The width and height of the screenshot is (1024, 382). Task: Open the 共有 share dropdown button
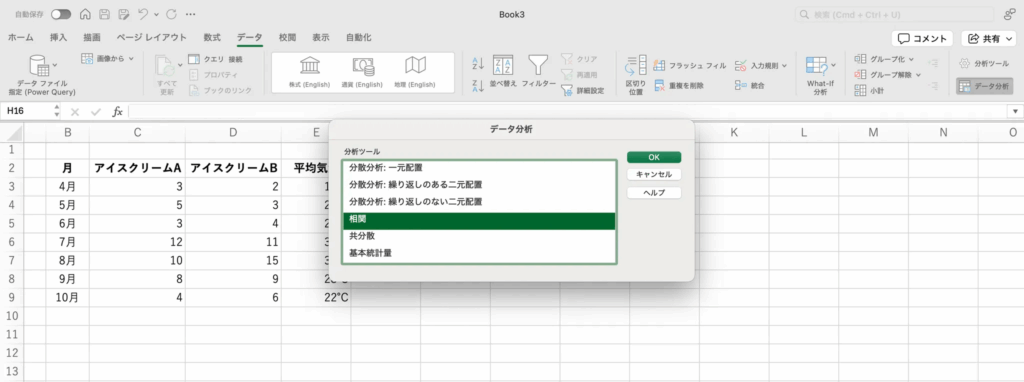click(989, 39)
